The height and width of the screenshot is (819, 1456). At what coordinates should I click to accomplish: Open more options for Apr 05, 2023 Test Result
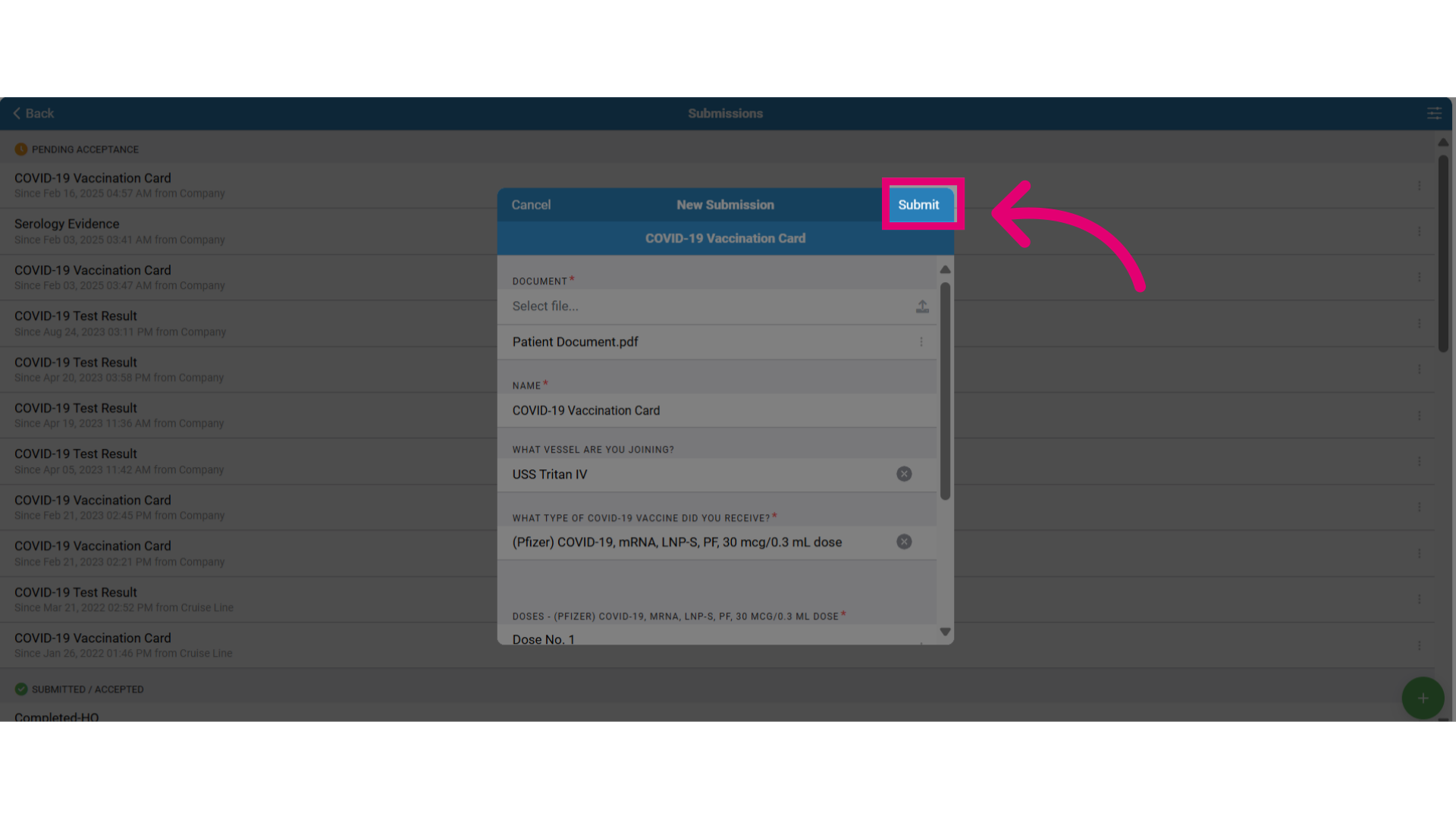click(1419, 461)
